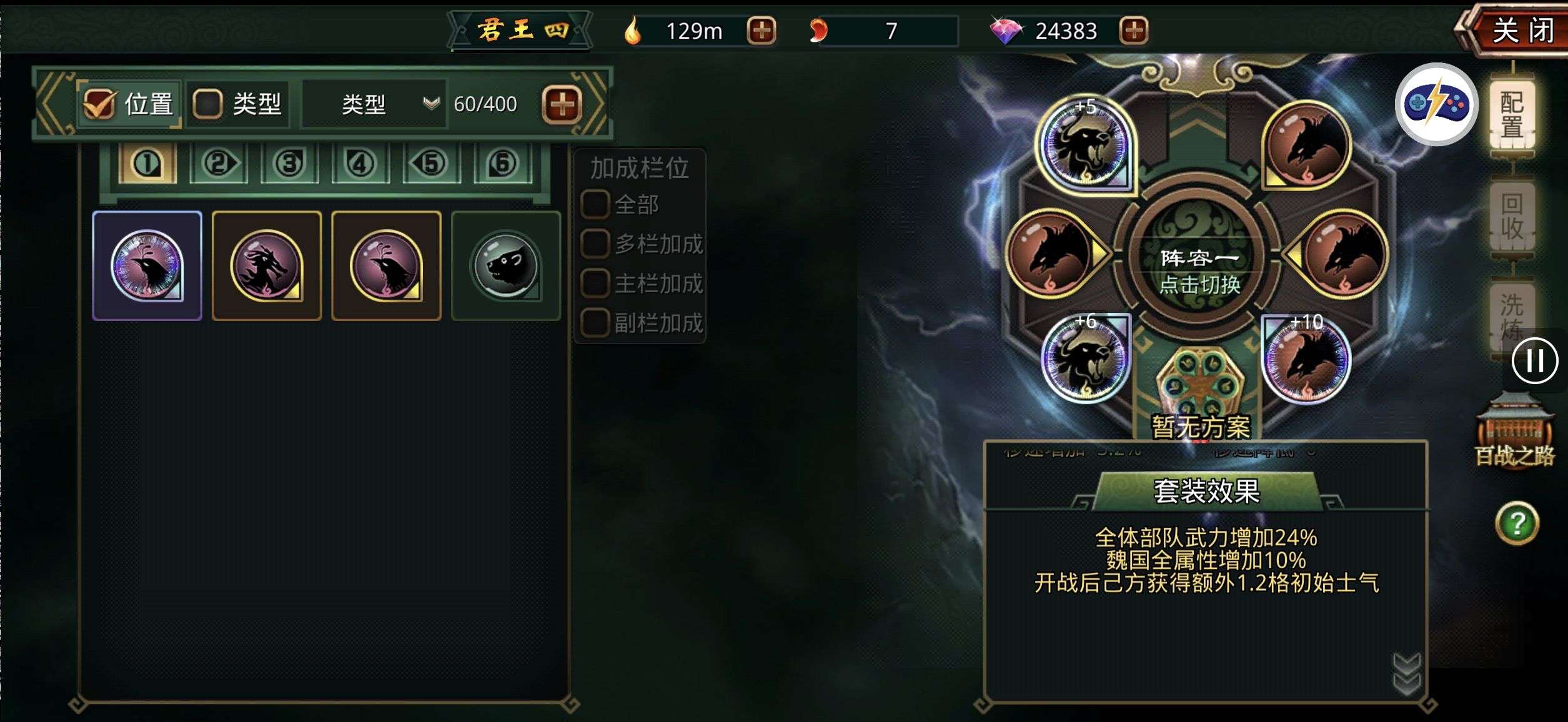This screenshot has height=722, width=1568.
Task: Enable the 类型 filter checkbox
Action: click(x=207, y=104)
